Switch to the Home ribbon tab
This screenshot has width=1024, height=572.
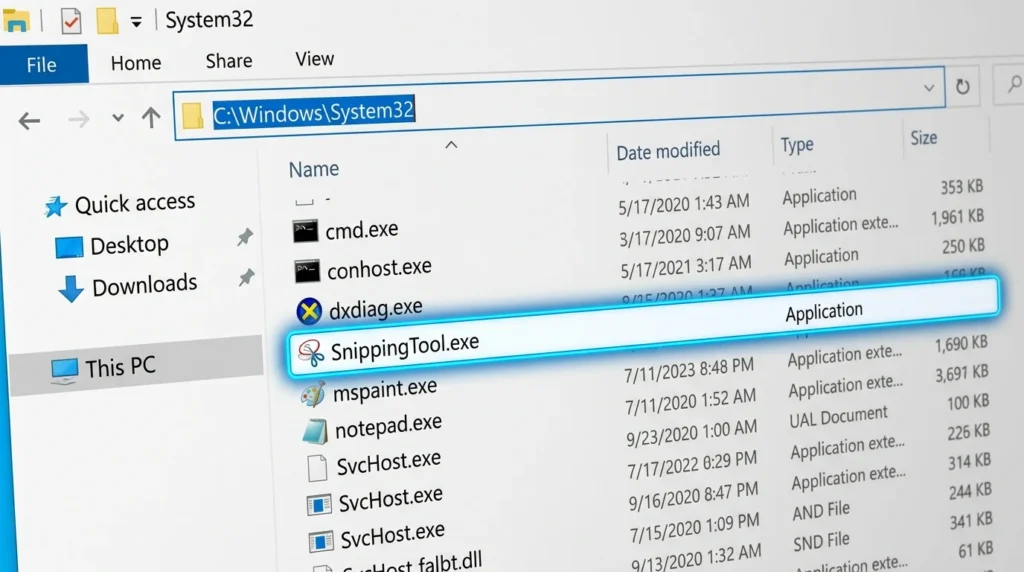coord(136,63)
